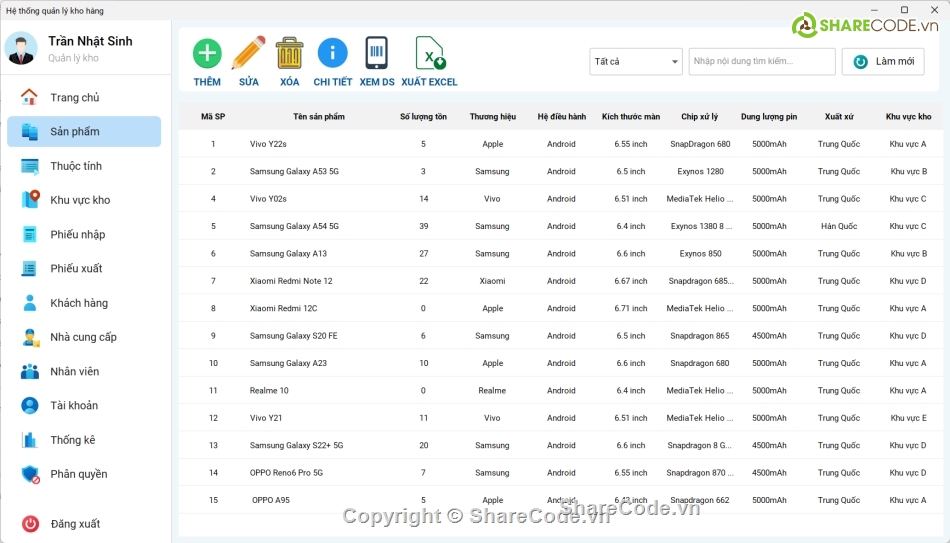Click the CHI TIẾT text label
The width and height of the screenshot is (950, 543).
click(x=333, y=82)
